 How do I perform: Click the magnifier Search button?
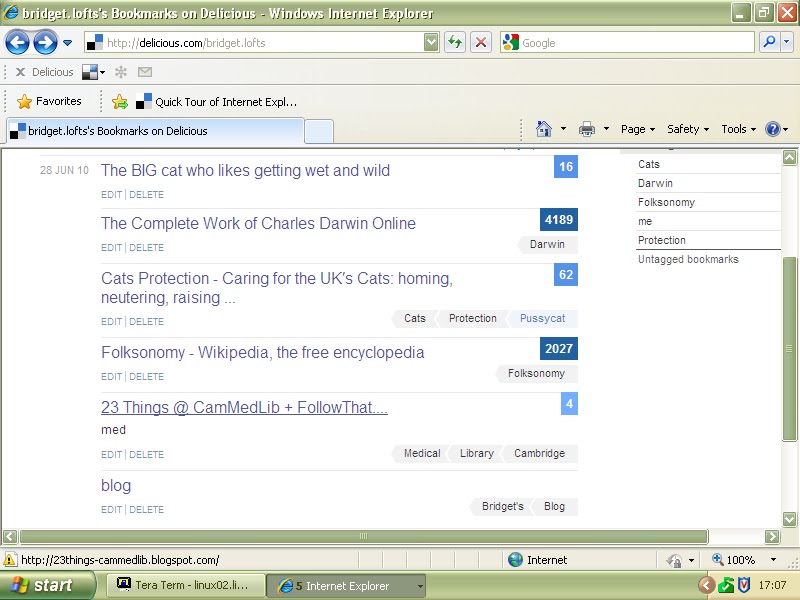point(769,42)
